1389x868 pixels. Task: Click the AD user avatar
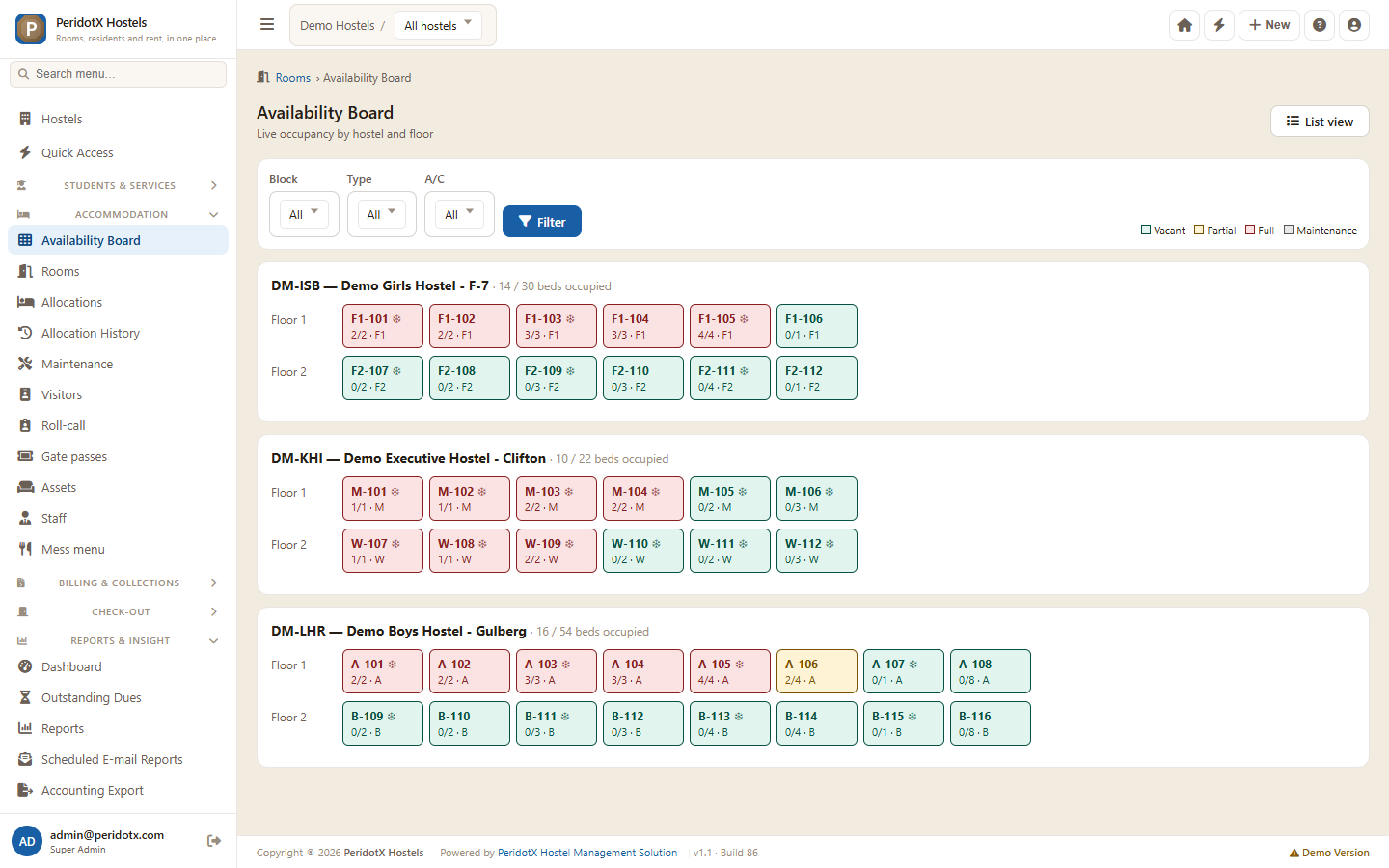tap(27, 841)
